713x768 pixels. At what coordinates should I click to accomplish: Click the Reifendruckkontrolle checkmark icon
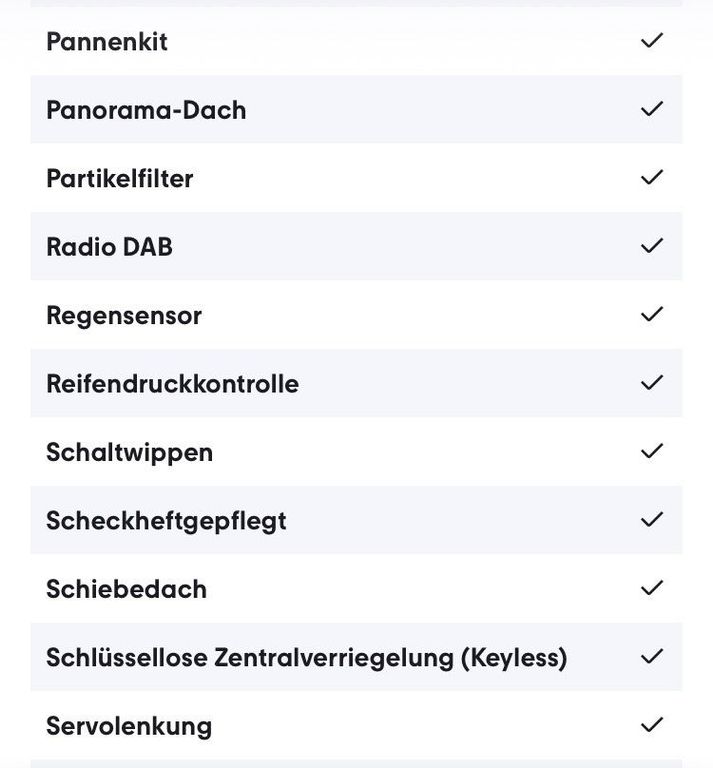click(652, 383)
